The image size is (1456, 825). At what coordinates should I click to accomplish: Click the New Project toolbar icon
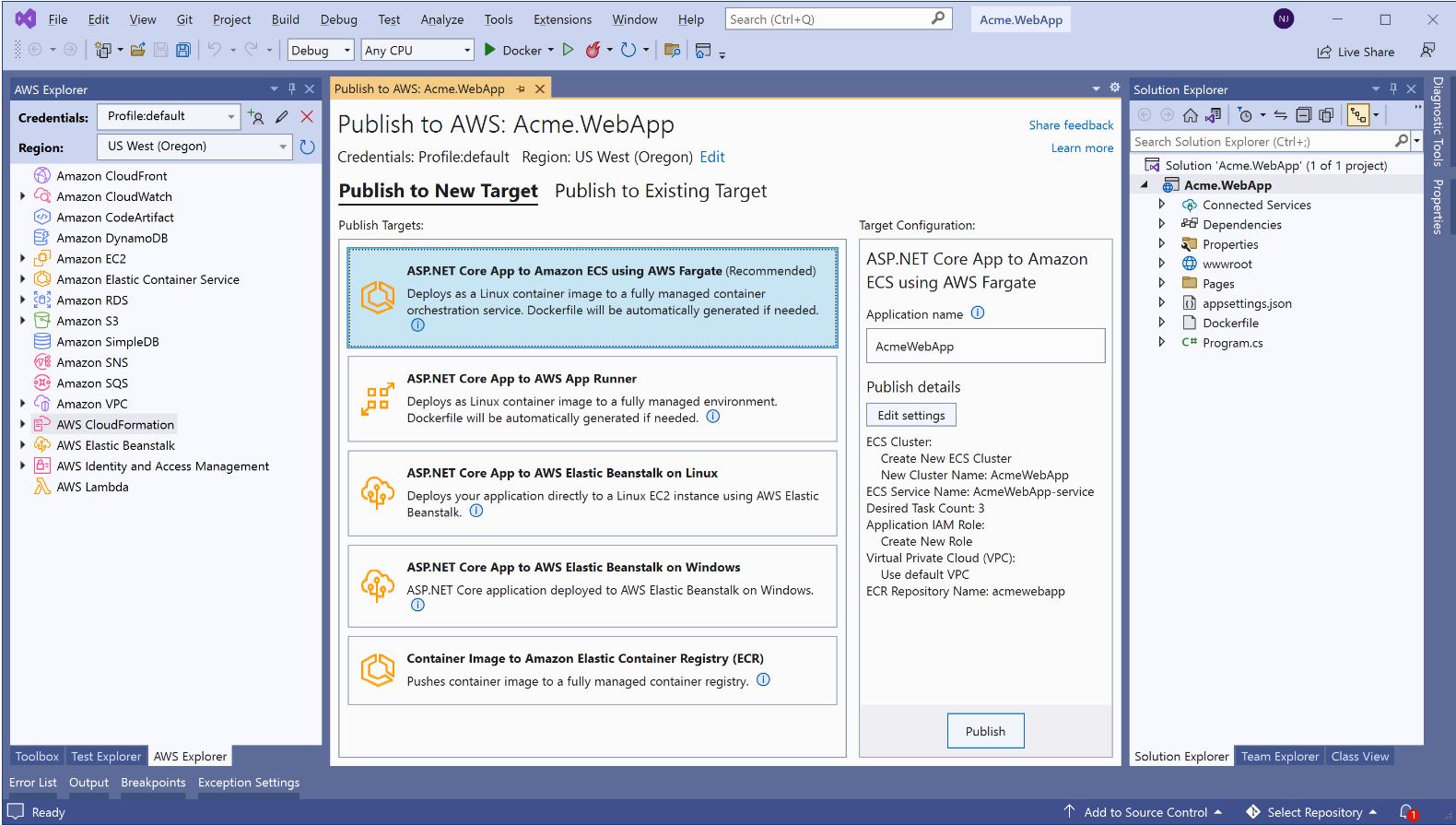point(103,50)
